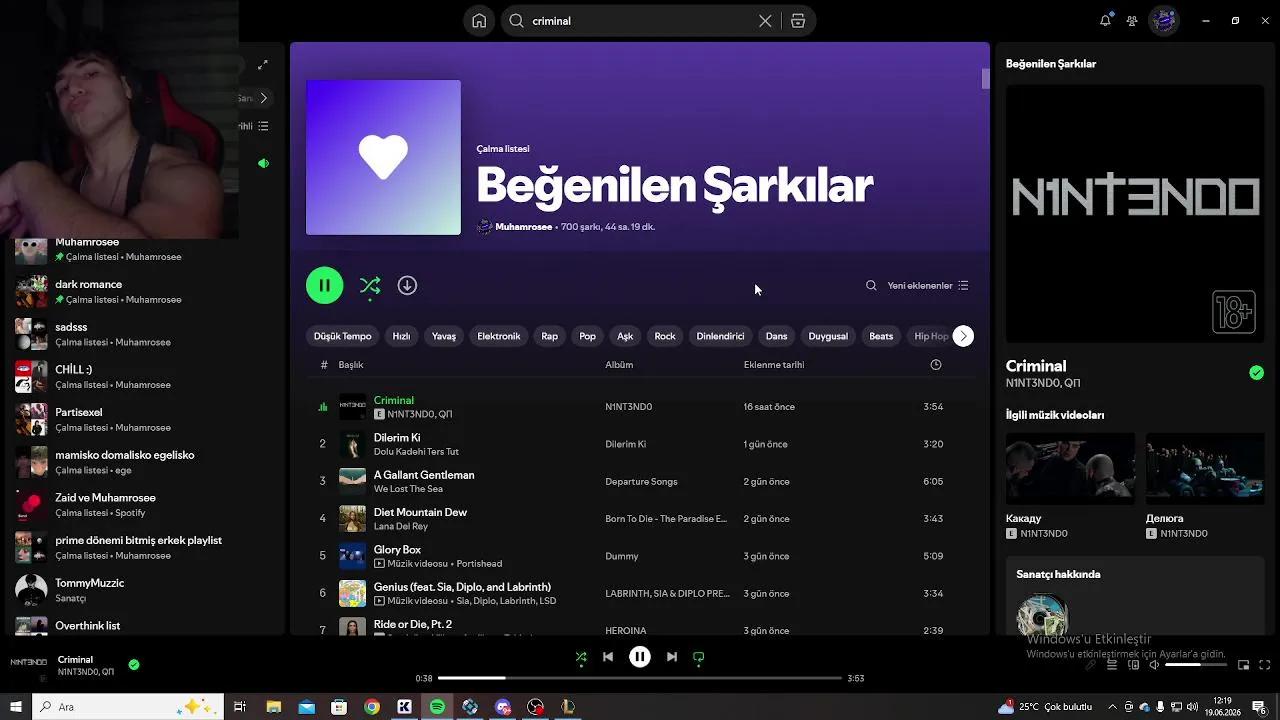
Task: Search within the liked songs list
Action: (x=871, y=285)
